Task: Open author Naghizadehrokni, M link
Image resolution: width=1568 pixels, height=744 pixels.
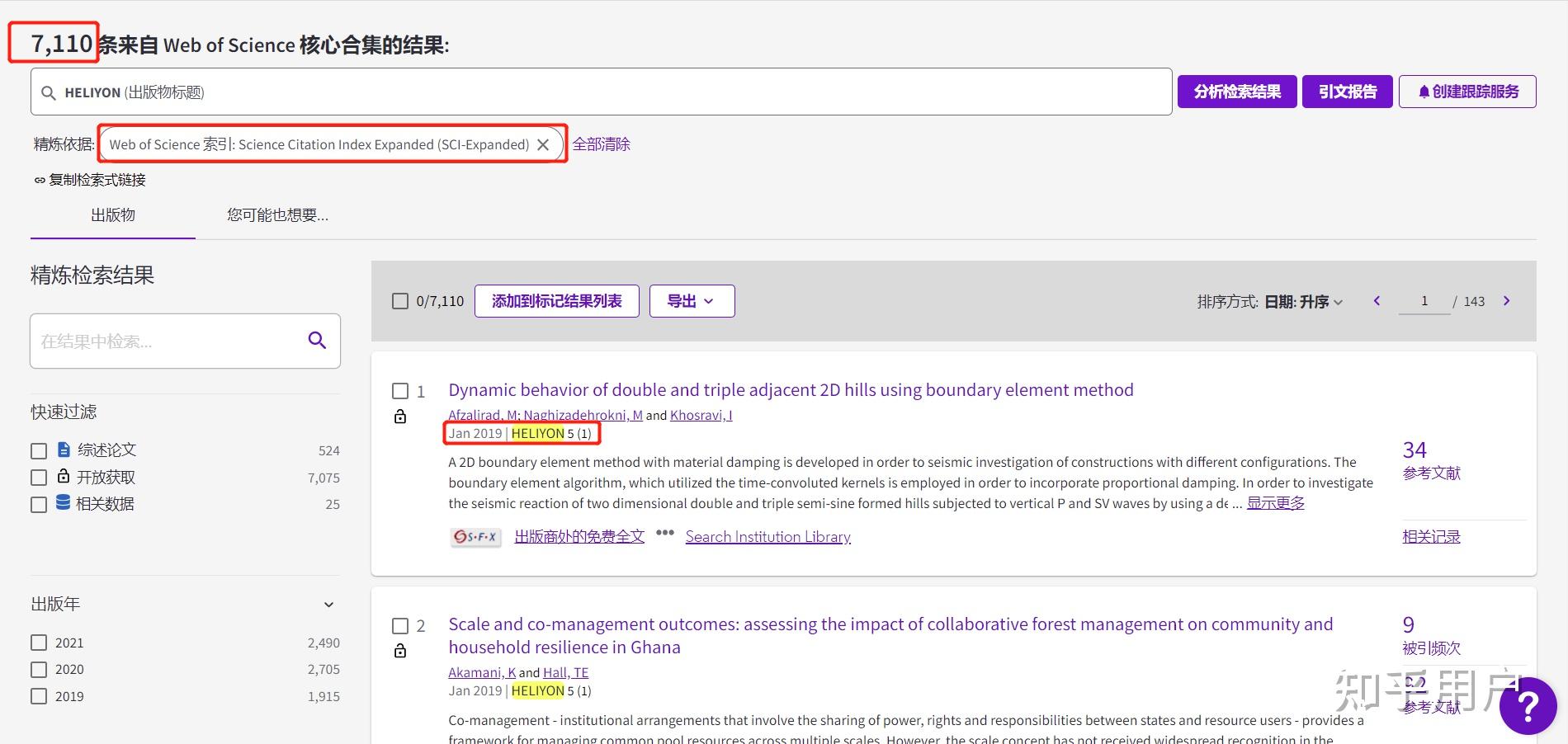Action: (583, 415)
